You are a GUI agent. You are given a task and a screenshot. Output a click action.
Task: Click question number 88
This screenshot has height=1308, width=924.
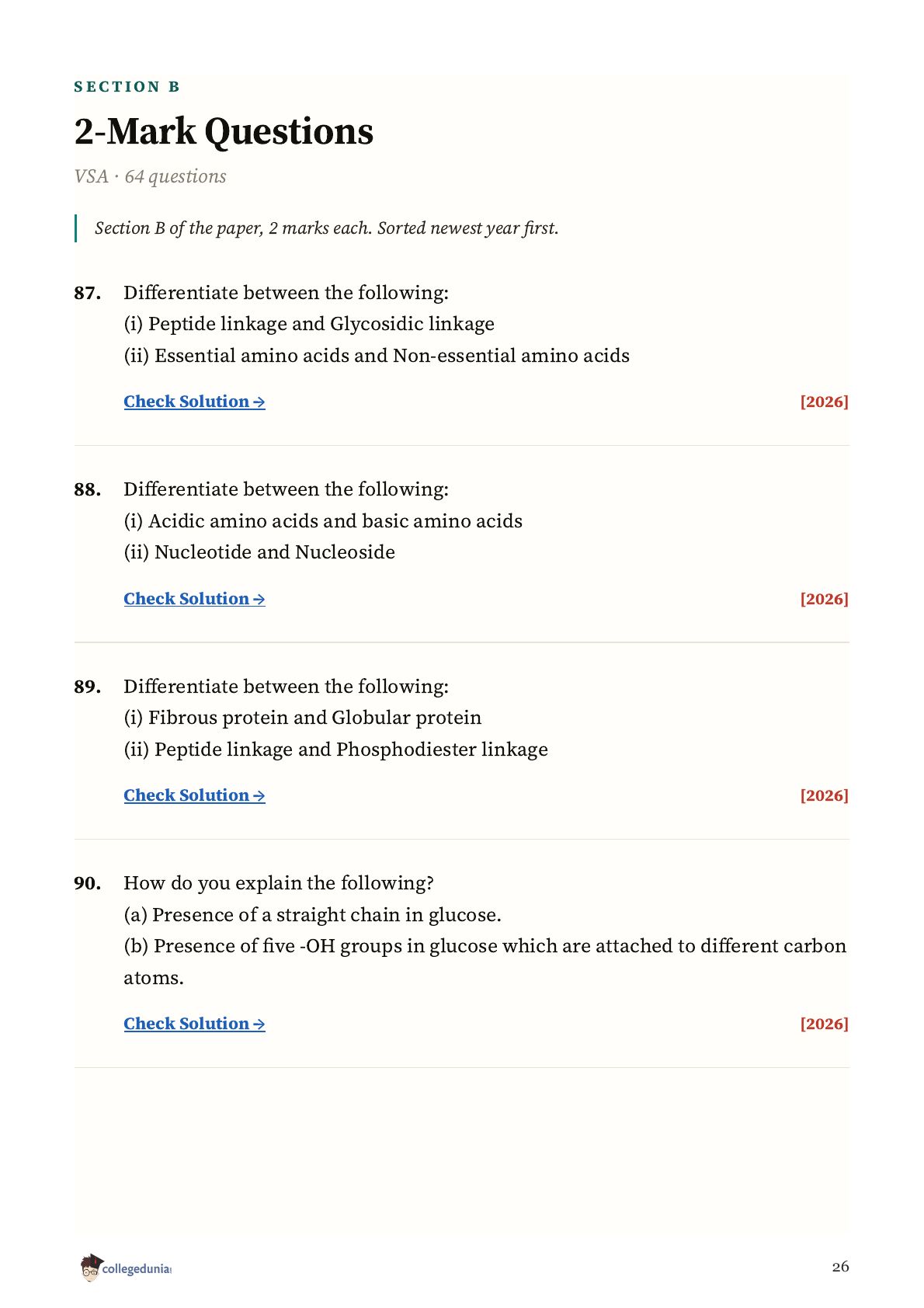pos(88,489)
